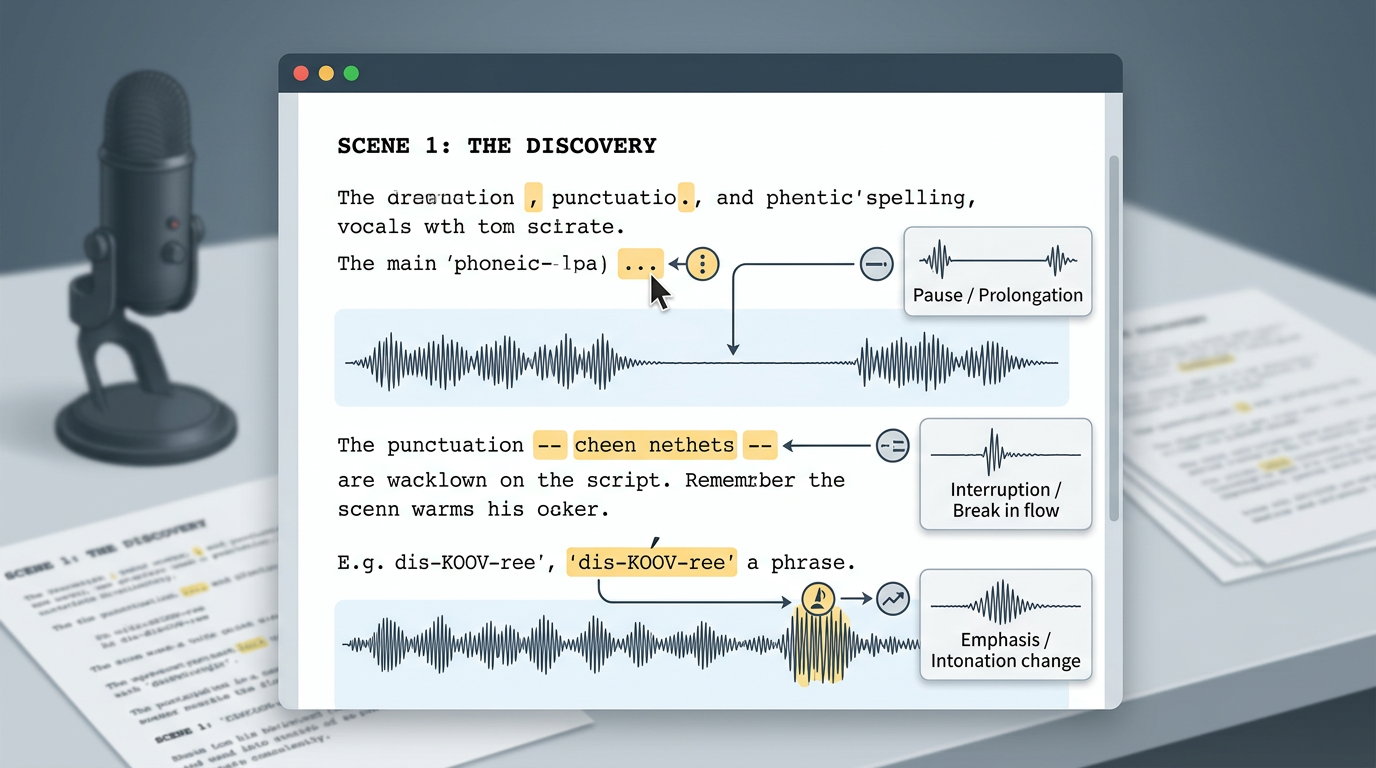The width and height of the screenshot is (1376, 768).
Task: Click the interruption dash circle icon
Action: coord(892,446)
